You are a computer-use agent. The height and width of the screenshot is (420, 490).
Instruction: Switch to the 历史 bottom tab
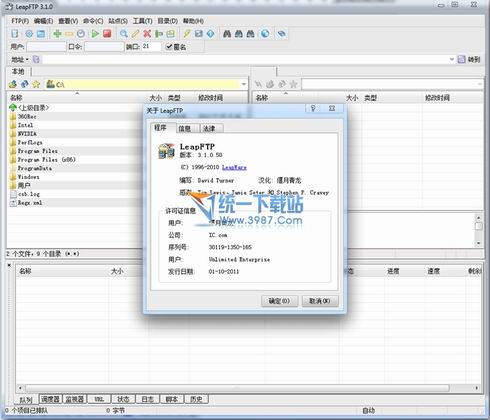tap(196, 399)
